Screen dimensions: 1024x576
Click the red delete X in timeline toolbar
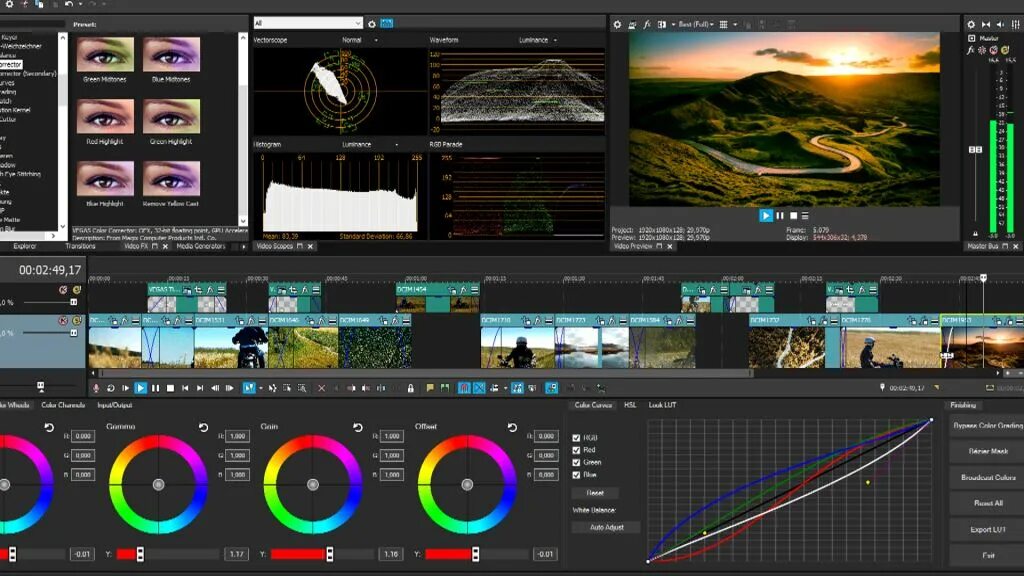click(321, 388)
